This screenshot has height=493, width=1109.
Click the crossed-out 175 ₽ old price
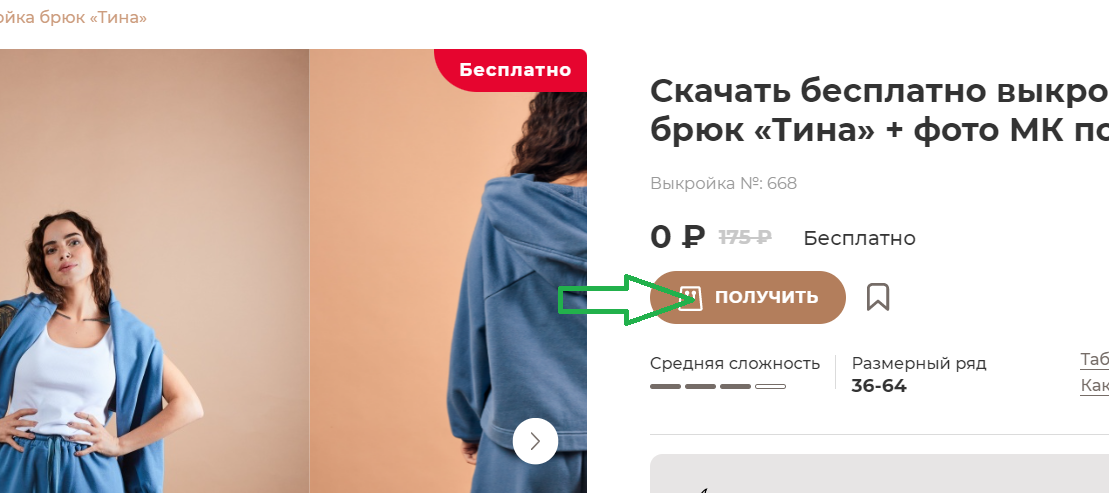coord(745,238)
